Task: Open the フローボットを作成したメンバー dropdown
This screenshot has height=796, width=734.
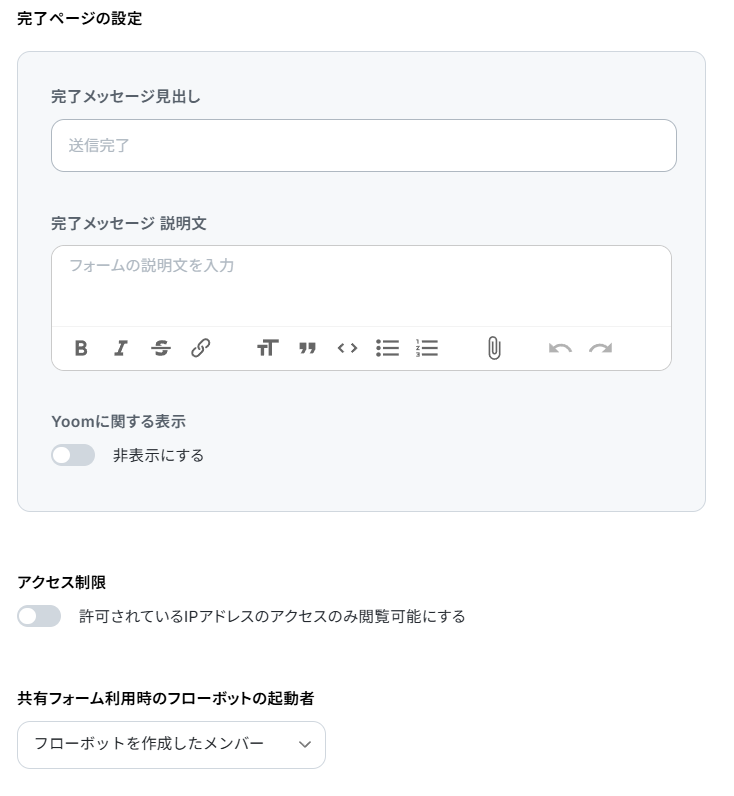Action: [x=172, y=745]
